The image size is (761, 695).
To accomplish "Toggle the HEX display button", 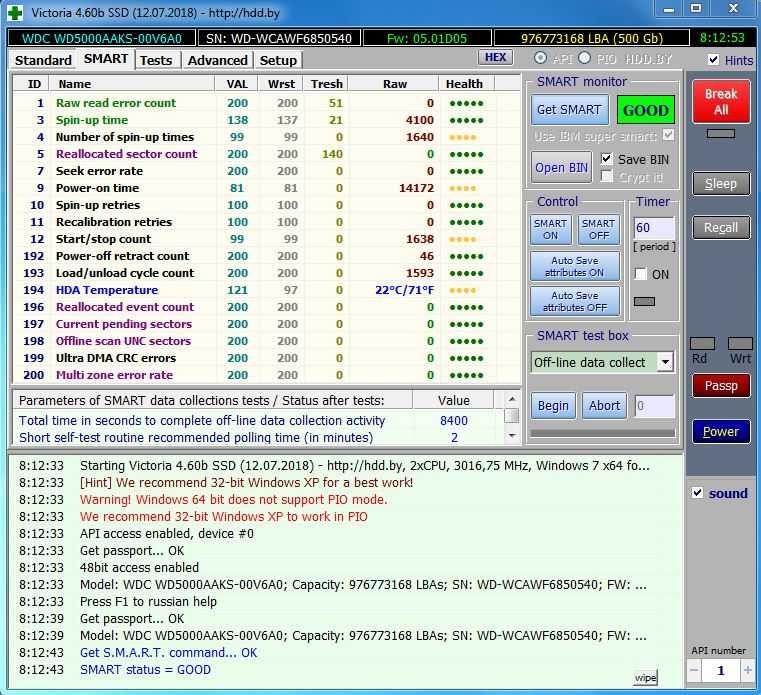I will point(495,57).
